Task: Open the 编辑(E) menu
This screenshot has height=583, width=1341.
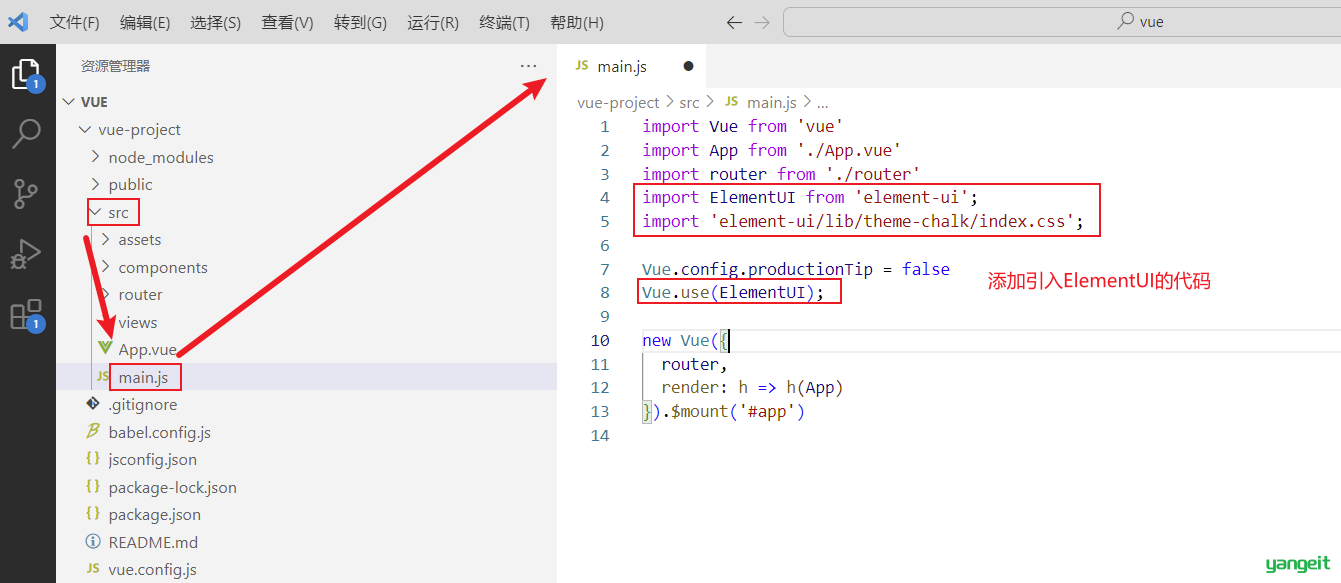Action: click(145, 22)
